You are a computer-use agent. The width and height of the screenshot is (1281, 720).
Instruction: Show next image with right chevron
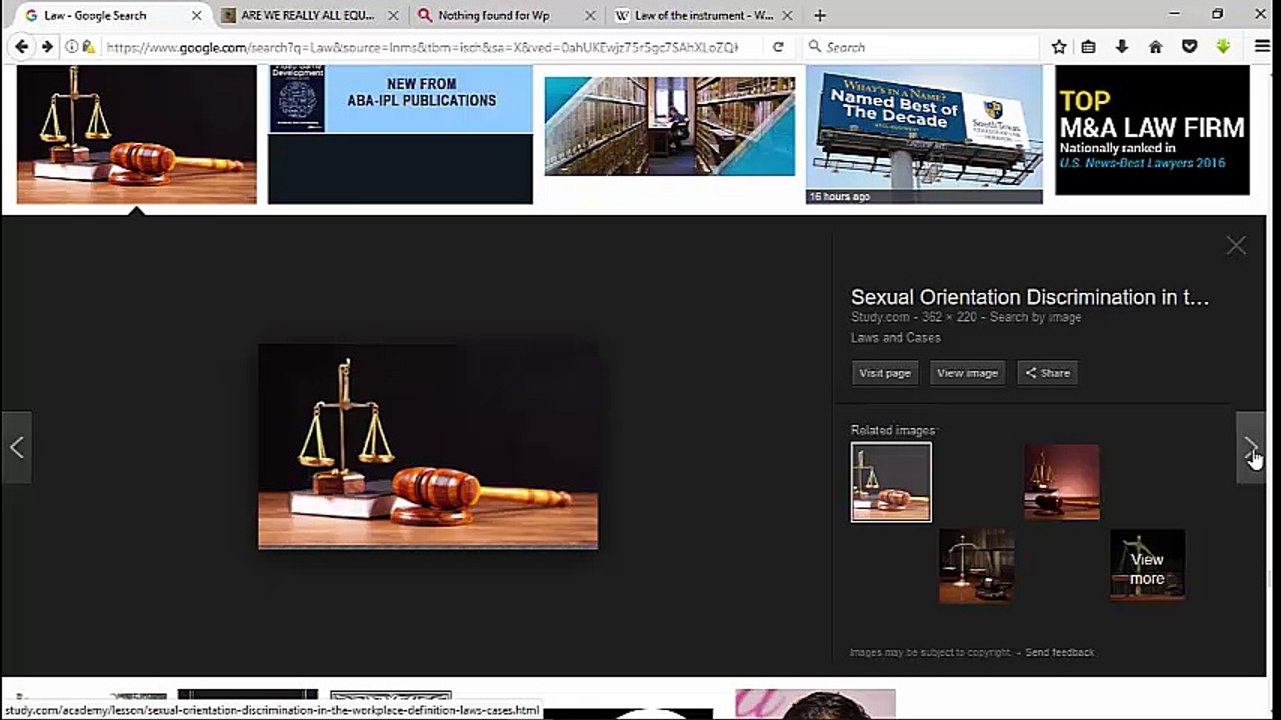tap(1250, 447)
